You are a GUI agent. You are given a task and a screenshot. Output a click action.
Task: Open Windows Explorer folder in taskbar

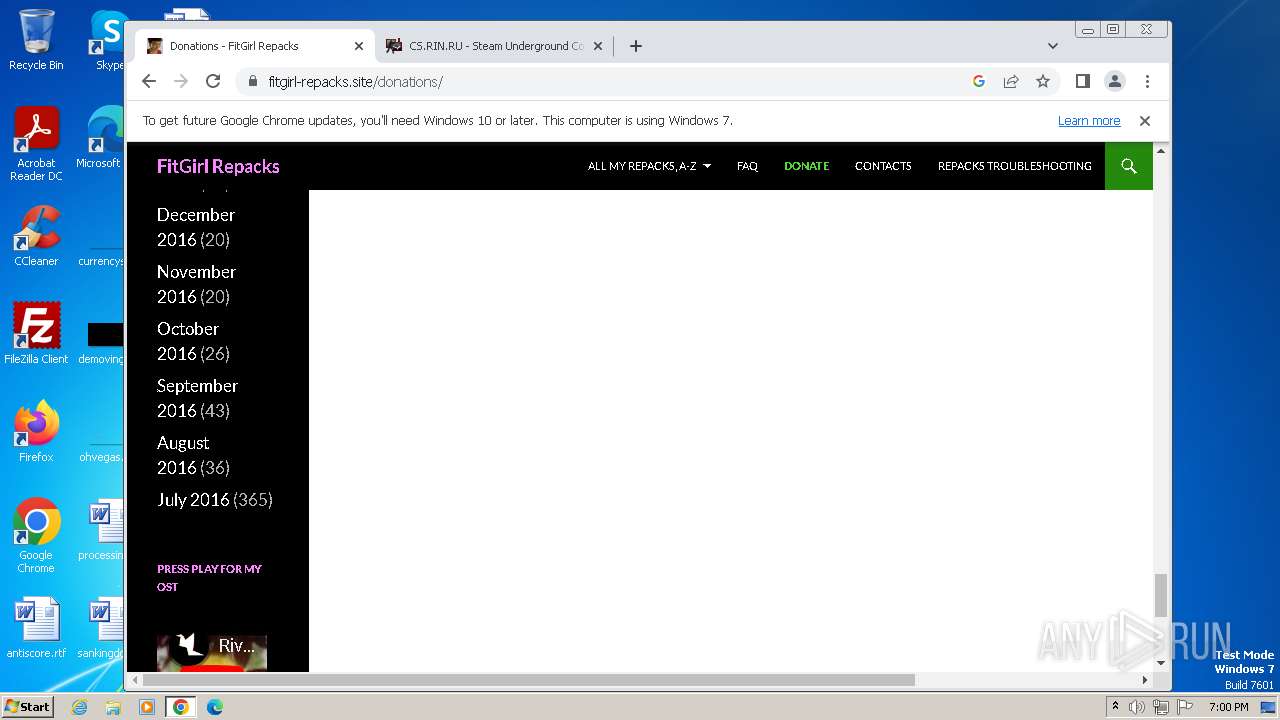113,707
